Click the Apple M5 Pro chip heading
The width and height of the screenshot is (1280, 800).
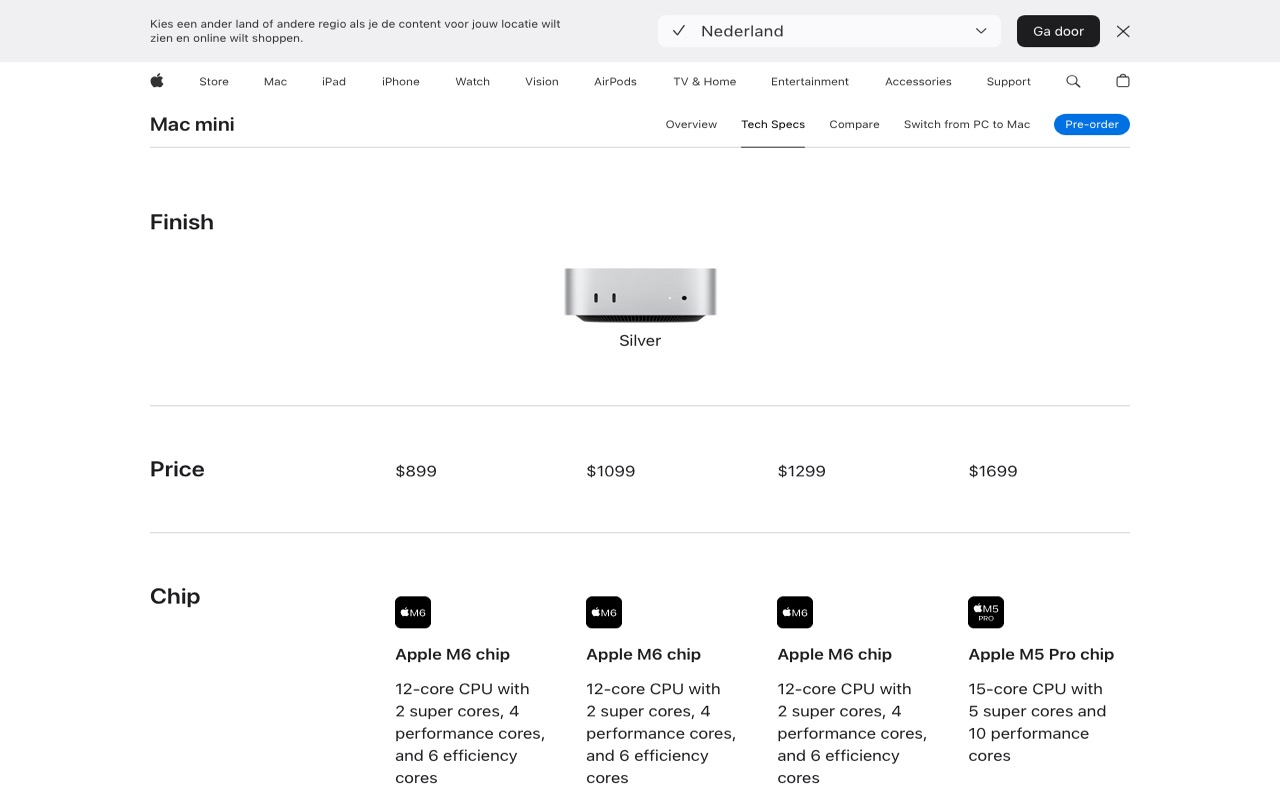1041,654
